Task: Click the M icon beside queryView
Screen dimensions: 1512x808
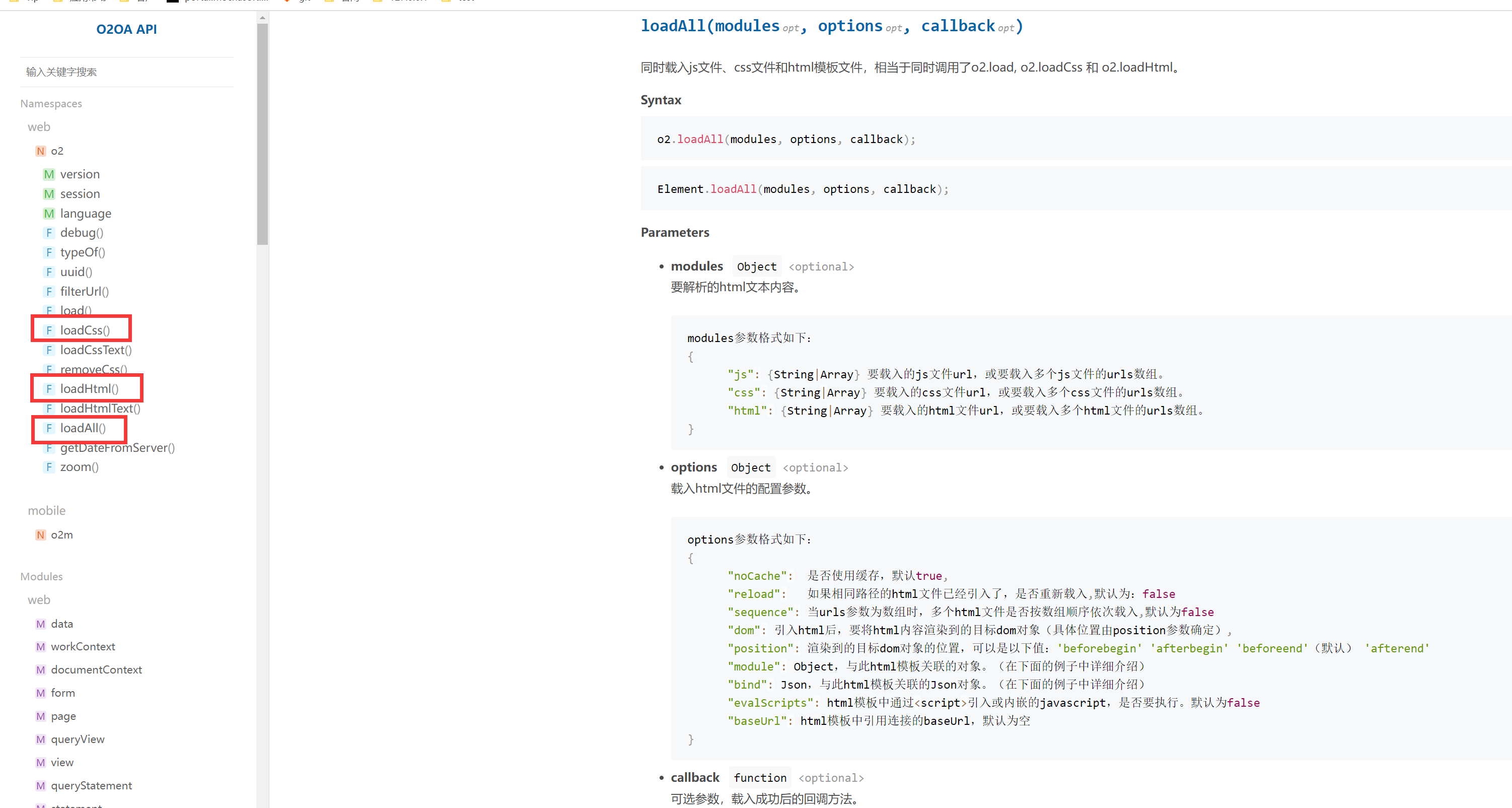Action: point(40,739)
